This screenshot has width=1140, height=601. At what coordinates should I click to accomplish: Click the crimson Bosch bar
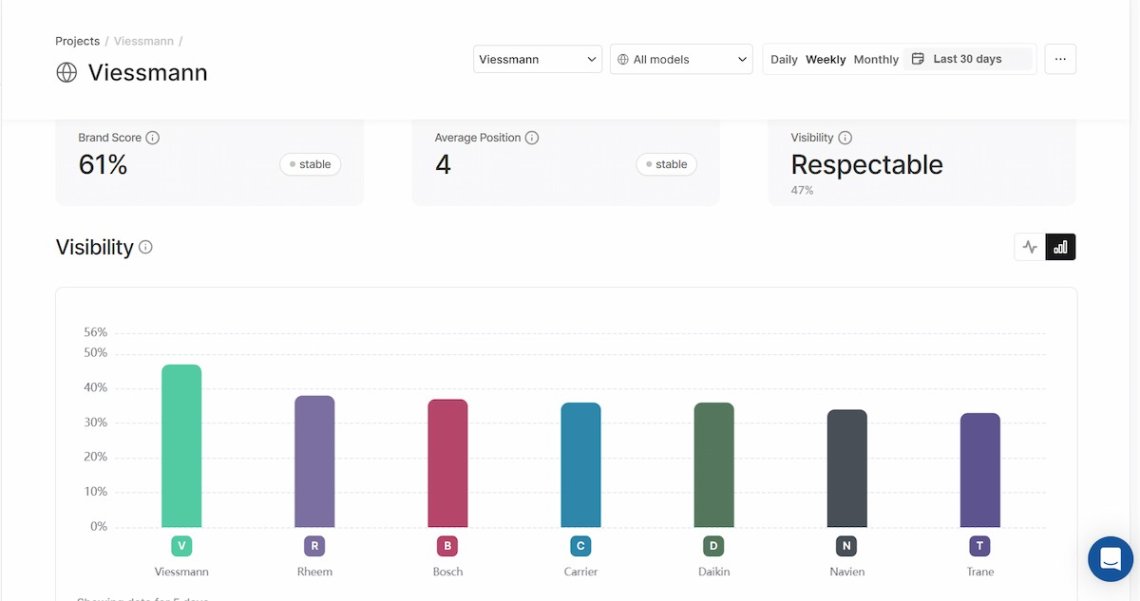448,463
